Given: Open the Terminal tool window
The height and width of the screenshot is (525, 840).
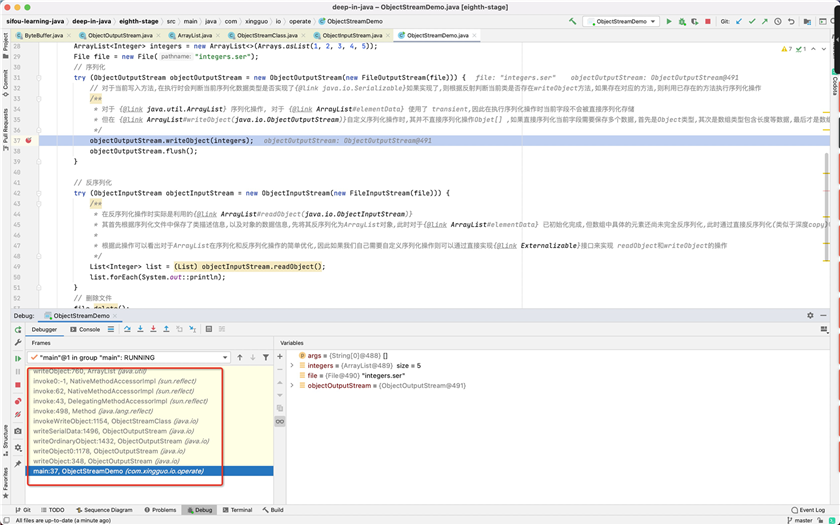Looking at the screenshot, I should 237,510.
